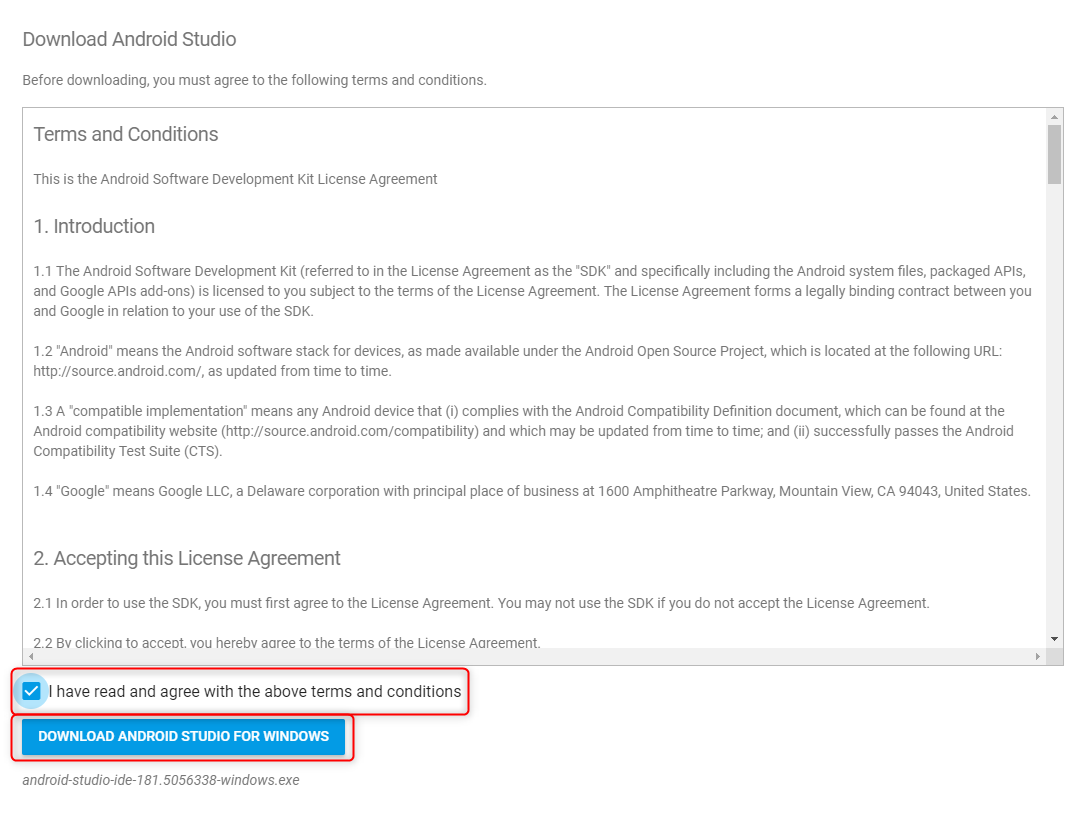The height and width of the screenshot is (813, 1083).
Task: Click the terms box scroll down arrow
Action: [1054, 639]
